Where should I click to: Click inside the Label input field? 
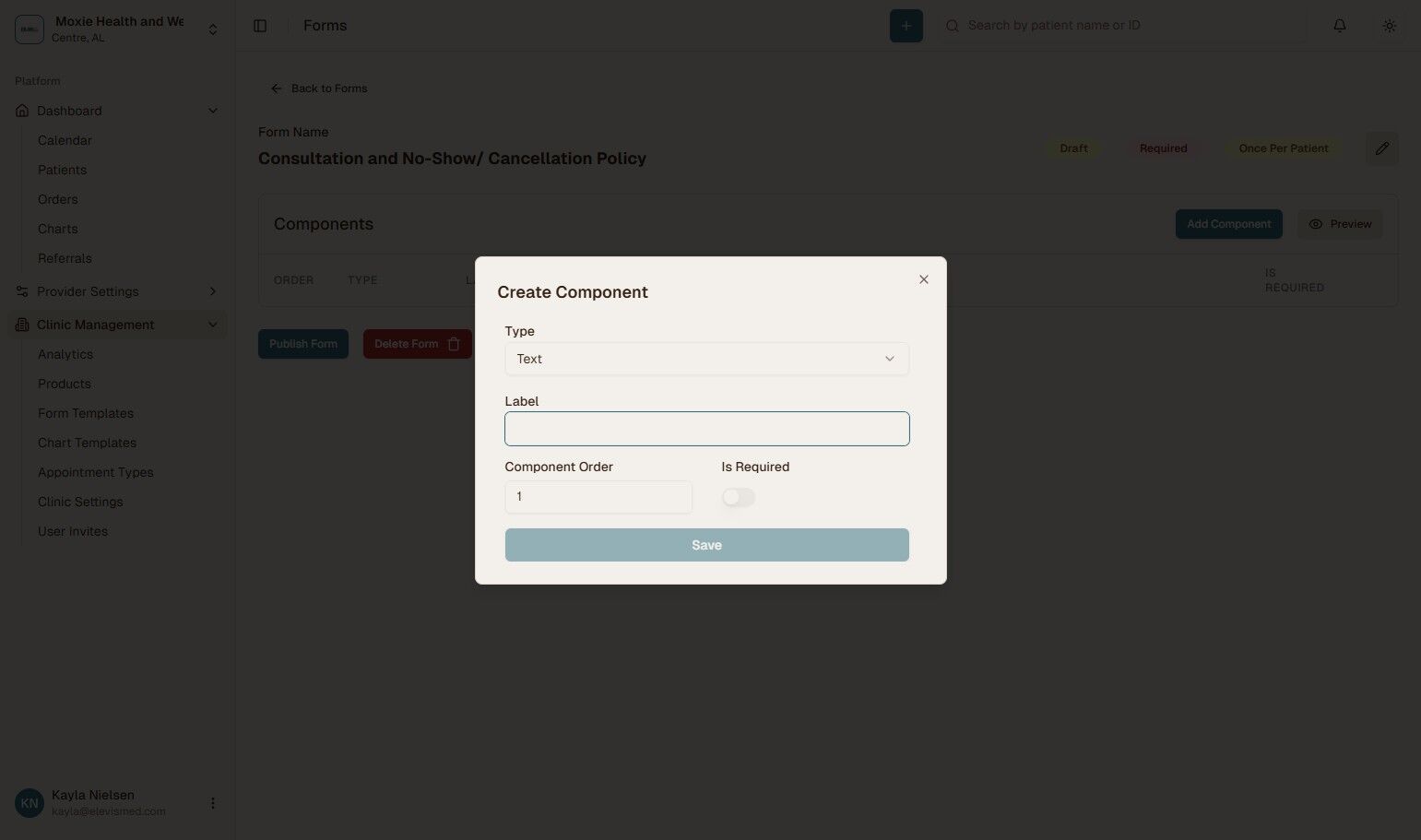(x=706, y=428)
